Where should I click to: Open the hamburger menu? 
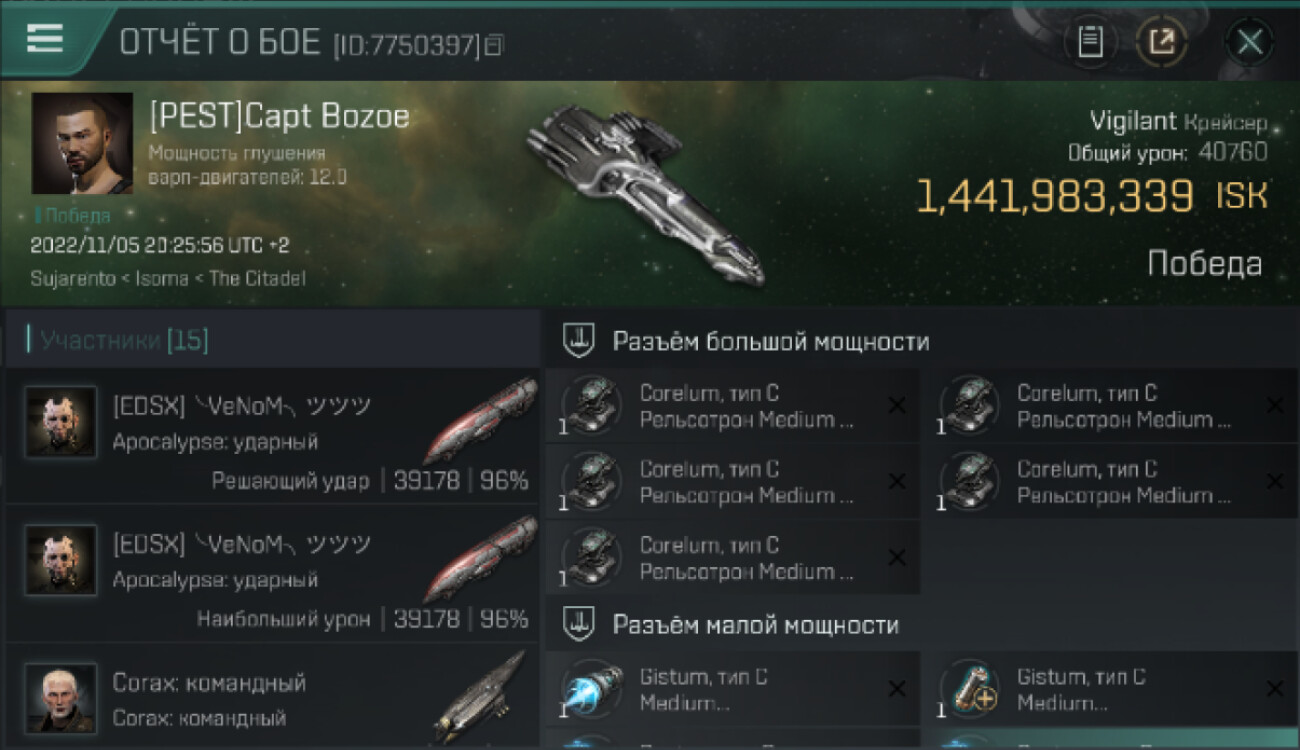44,38
